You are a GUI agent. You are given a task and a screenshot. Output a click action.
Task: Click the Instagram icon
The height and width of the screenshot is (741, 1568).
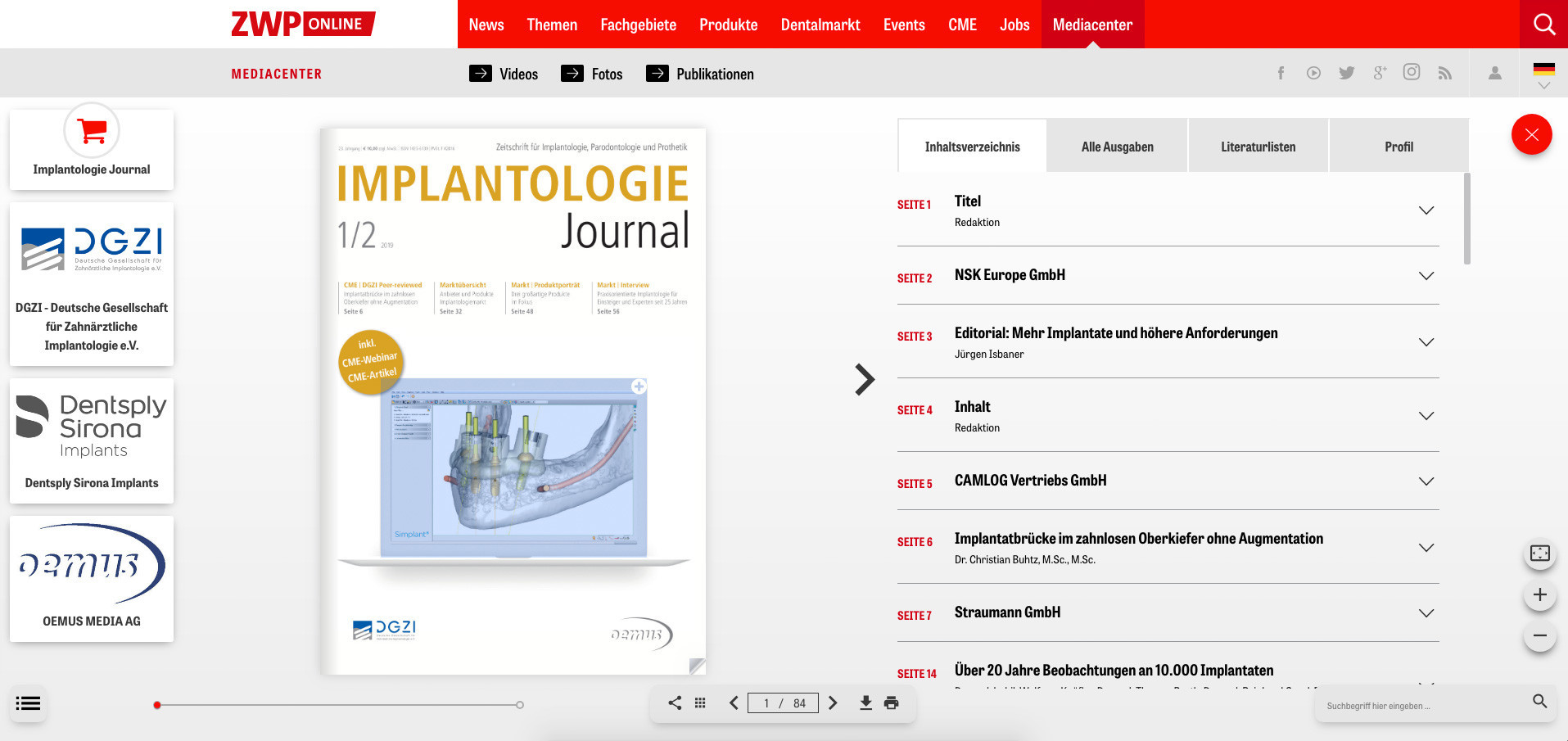[1412, 72]
